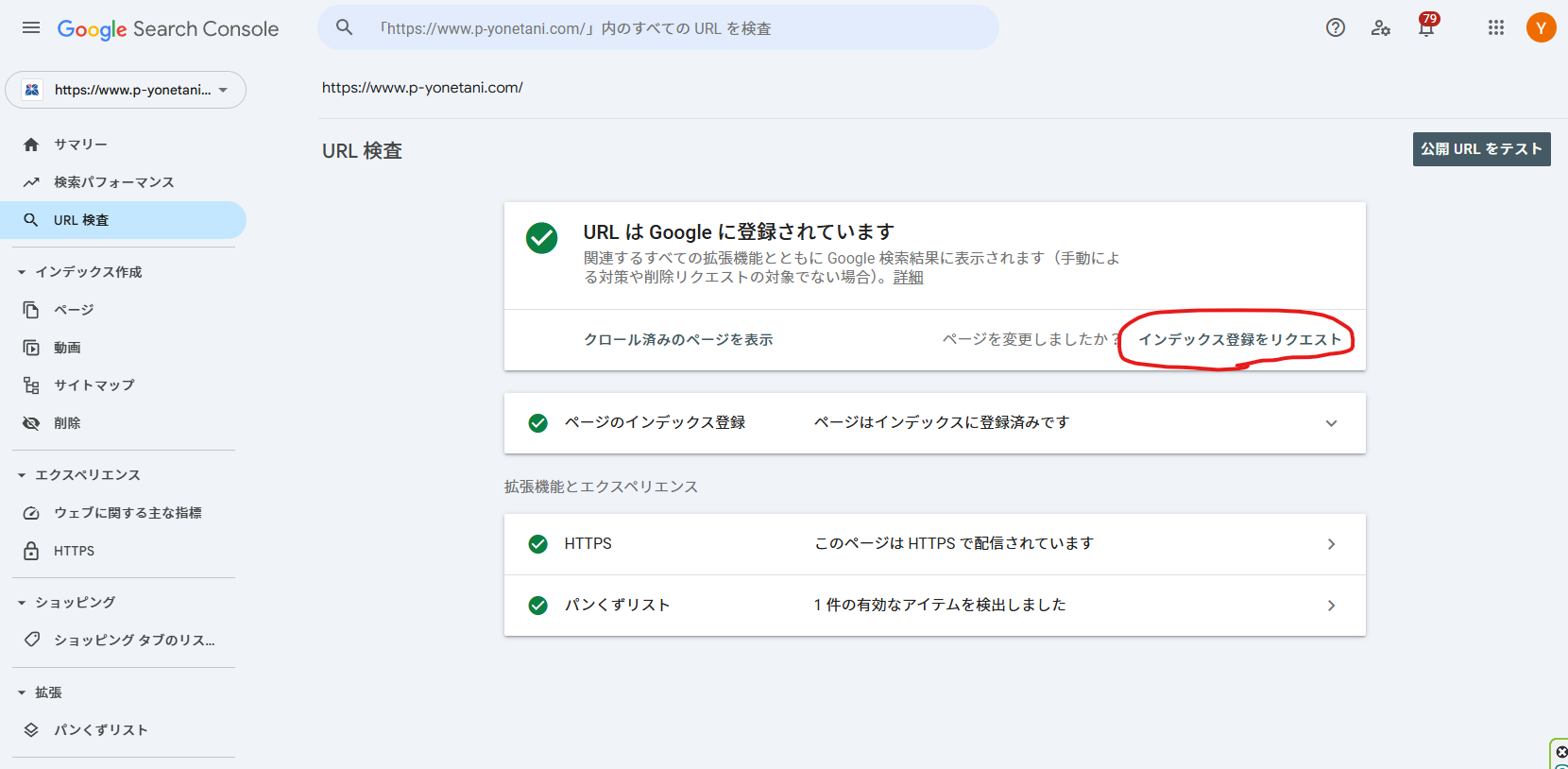Screen dimensions: 1568x769
Task: Select 検索パフォーマンス in the sidebar
Action: (113, 182)
